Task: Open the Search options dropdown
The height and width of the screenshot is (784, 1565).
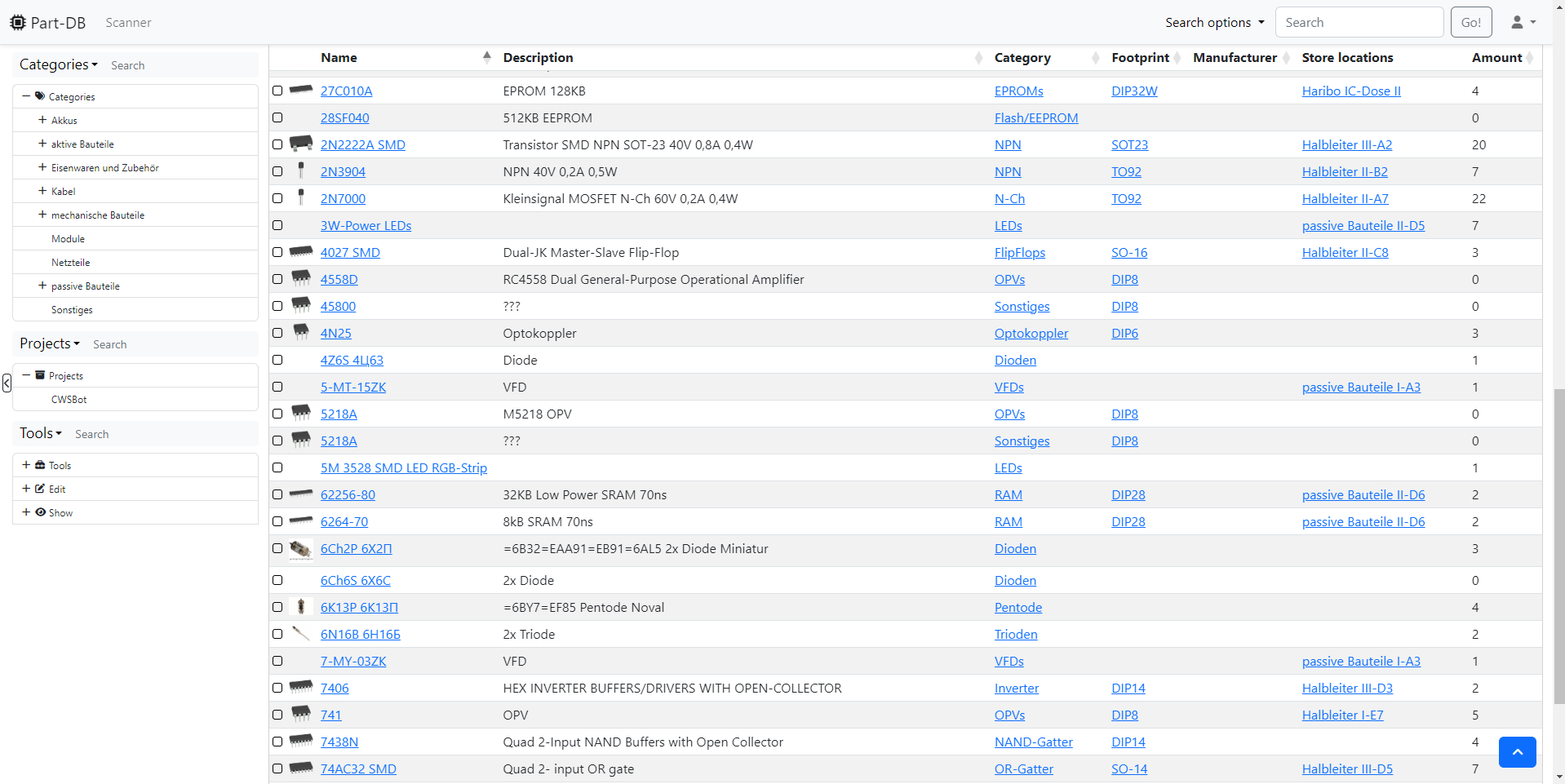Action: pos(1213,22)
